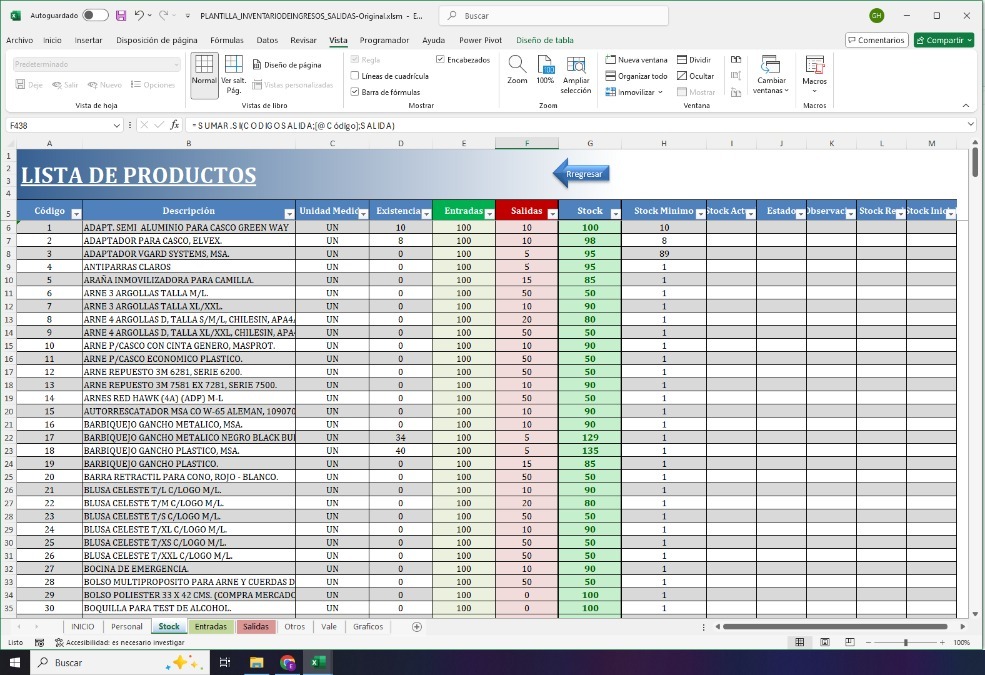Open the Macros button
Viewport: 985px width, 675px height.
(x=815, y=74)
